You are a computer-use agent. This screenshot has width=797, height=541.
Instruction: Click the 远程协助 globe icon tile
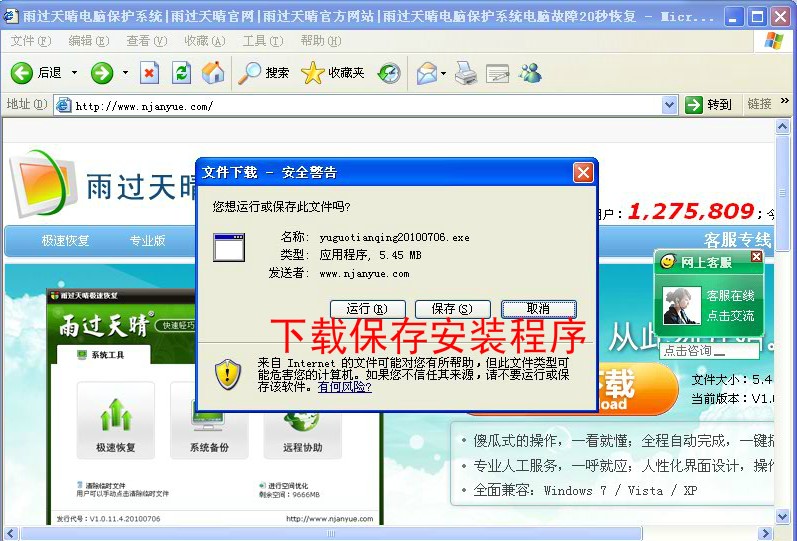pos(302,435)
